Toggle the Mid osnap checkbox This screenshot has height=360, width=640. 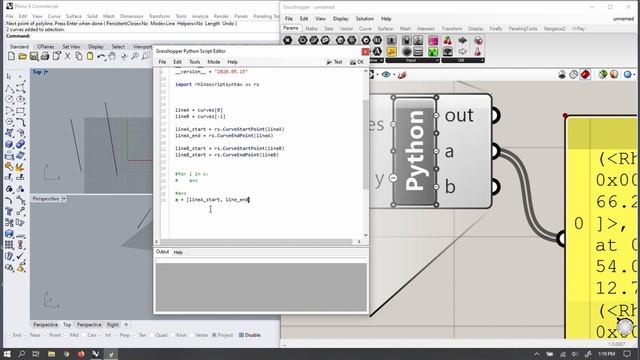coord(66,335)
